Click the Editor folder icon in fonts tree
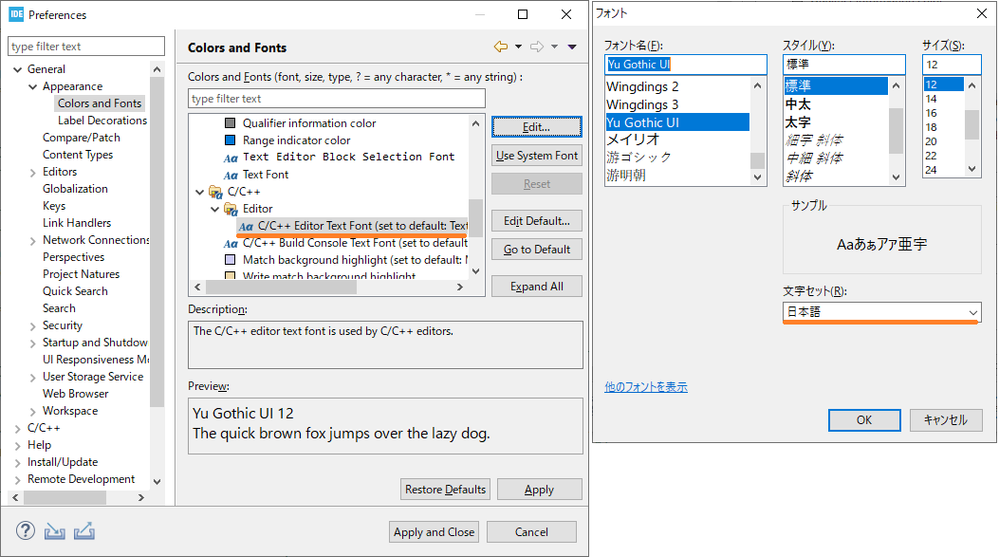Screen dimensions: 999x557 tap(231, 208)
